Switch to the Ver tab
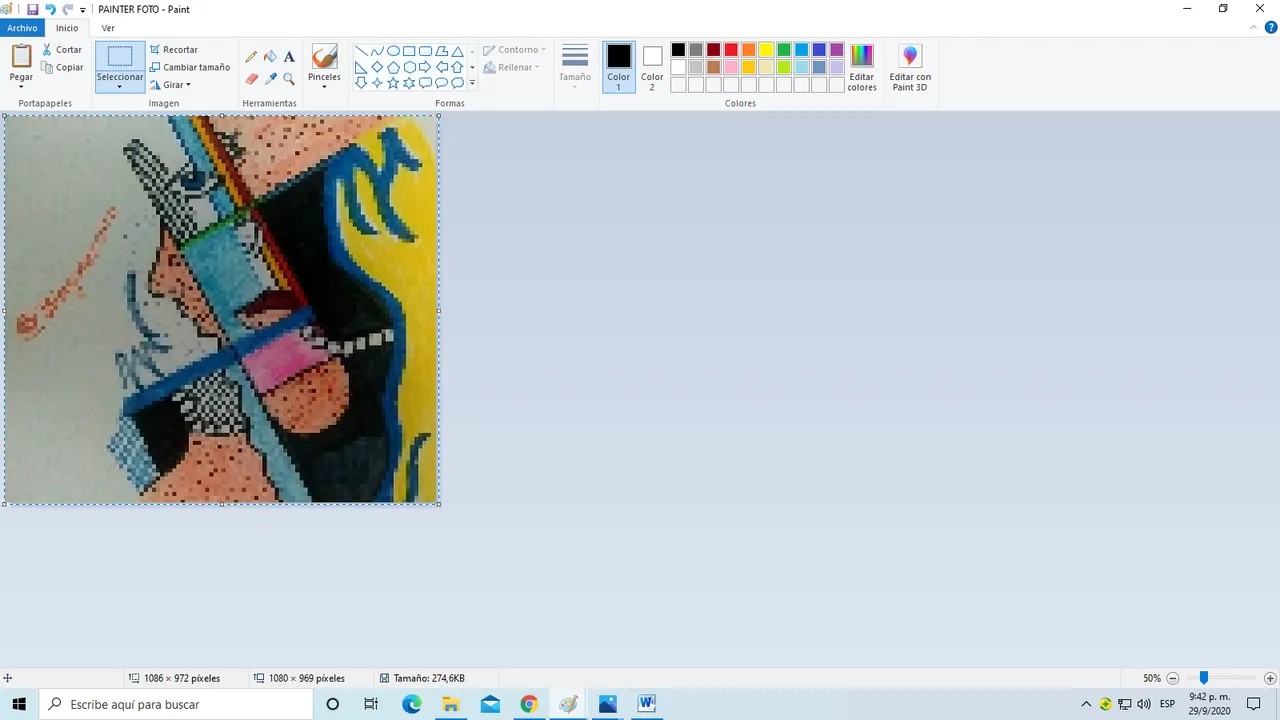The image size is (1280, 720). coord(108,28)
